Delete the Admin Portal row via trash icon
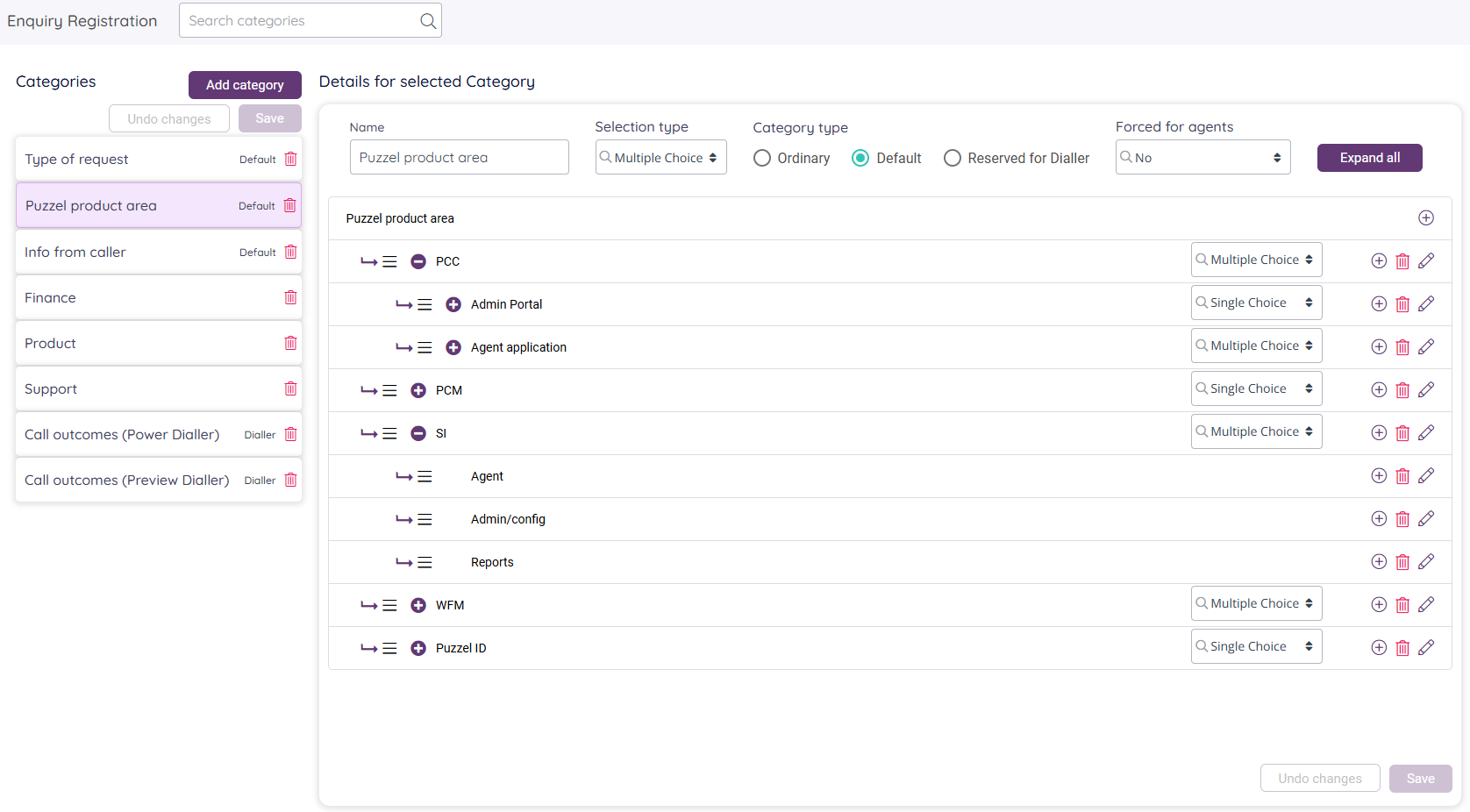1470x812 pixels. pyautogui.click(x=1402, y=304)
